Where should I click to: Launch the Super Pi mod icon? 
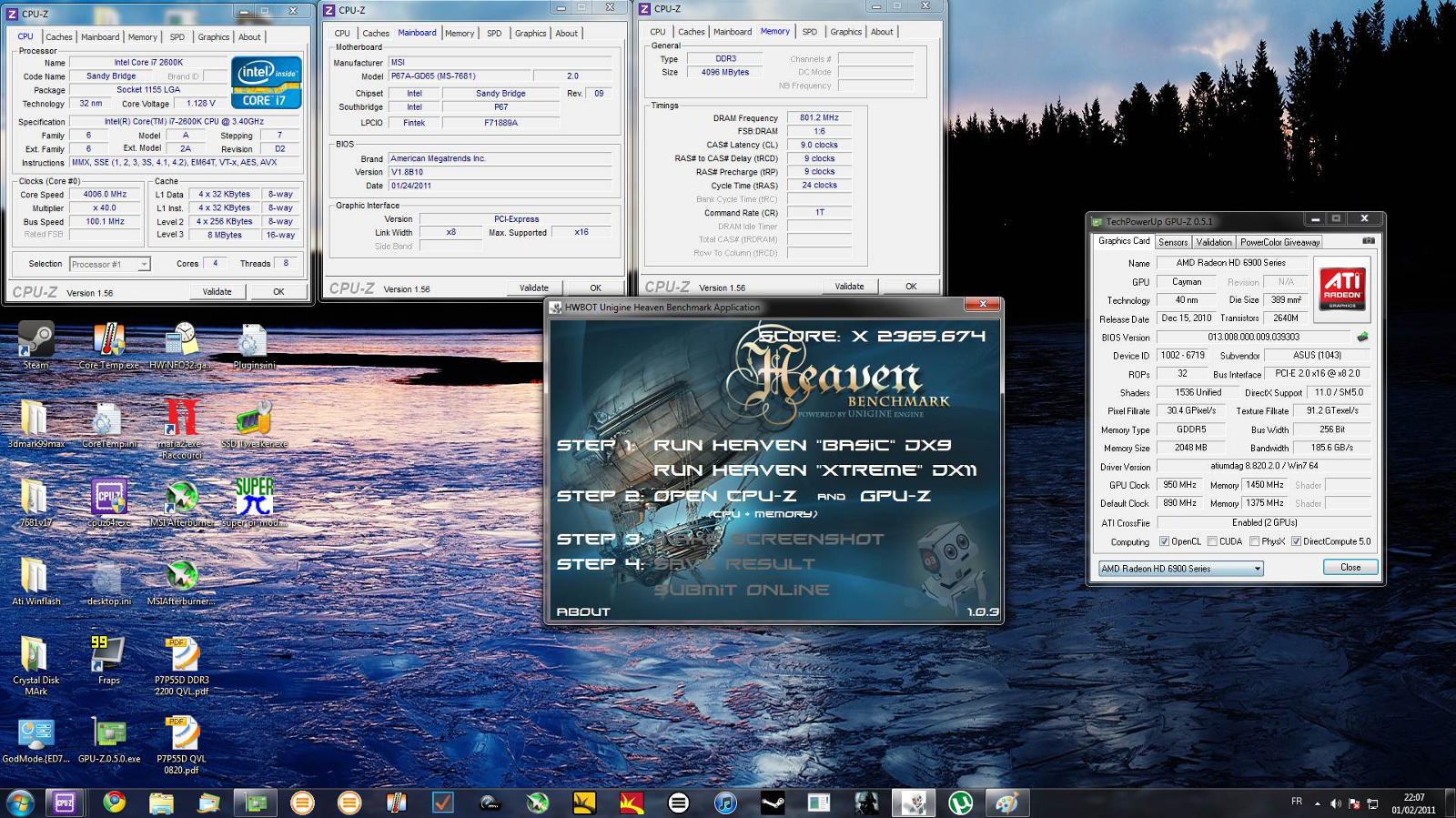point(254,500)
